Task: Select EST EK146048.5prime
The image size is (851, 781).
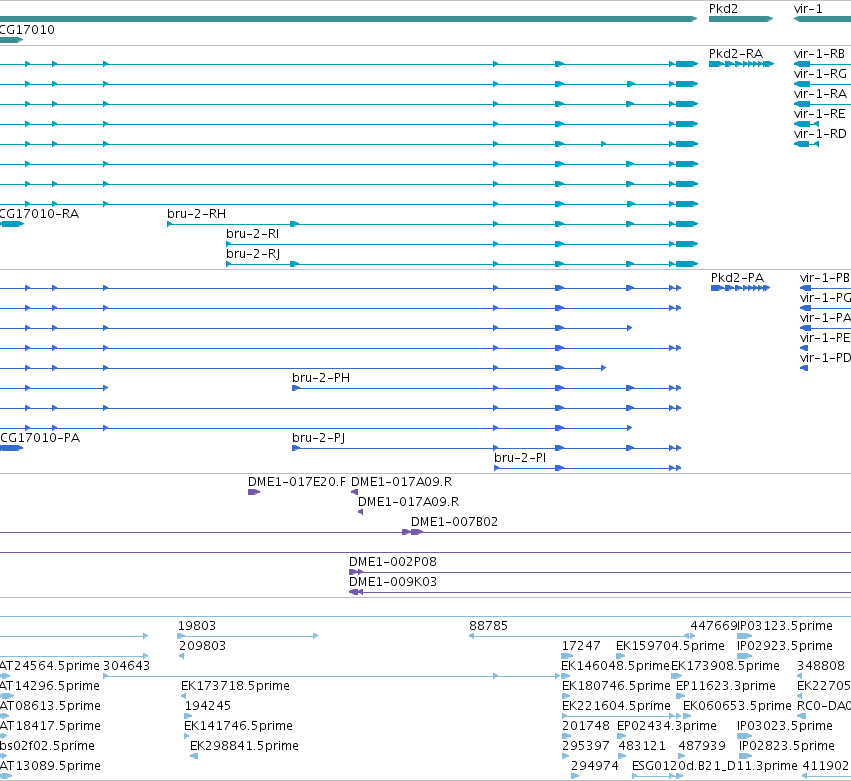Action: pyautogui.click(x=615, y=666)
